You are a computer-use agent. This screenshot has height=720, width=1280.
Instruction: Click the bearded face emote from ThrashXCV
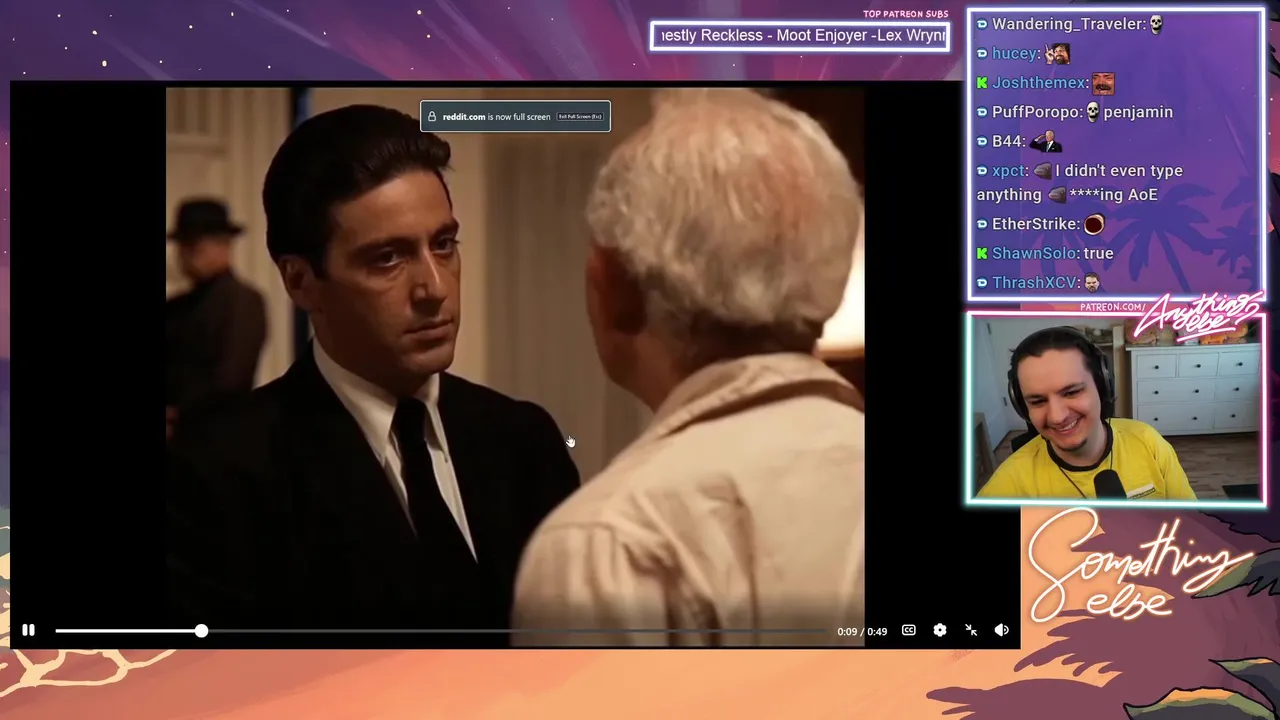point(1091,283)
